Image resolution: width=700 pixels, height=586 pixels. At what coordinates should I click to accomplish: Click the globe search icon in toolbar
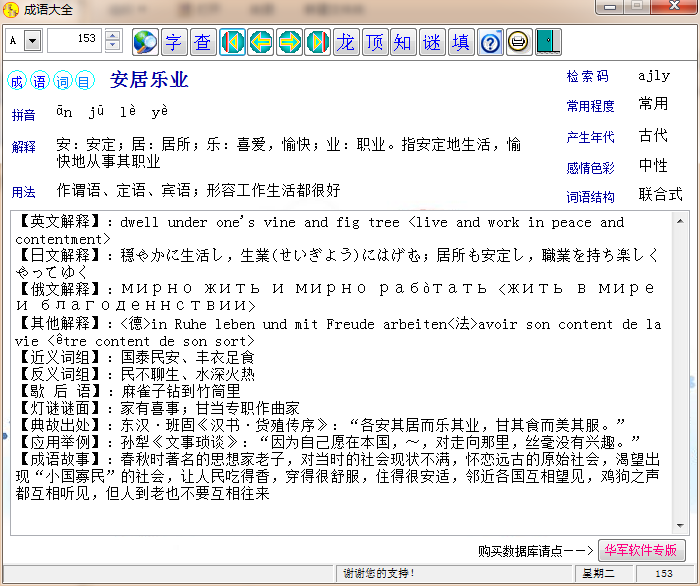(x=145, y=42)
